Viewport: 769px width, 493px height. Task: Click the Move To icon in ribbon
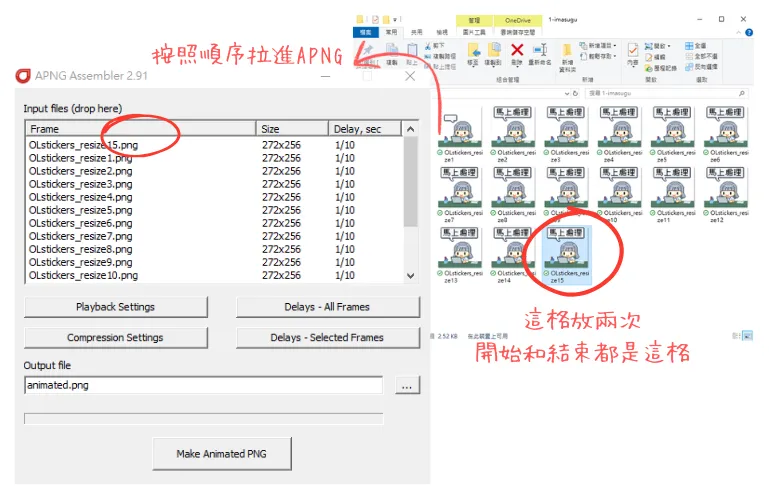472,50
